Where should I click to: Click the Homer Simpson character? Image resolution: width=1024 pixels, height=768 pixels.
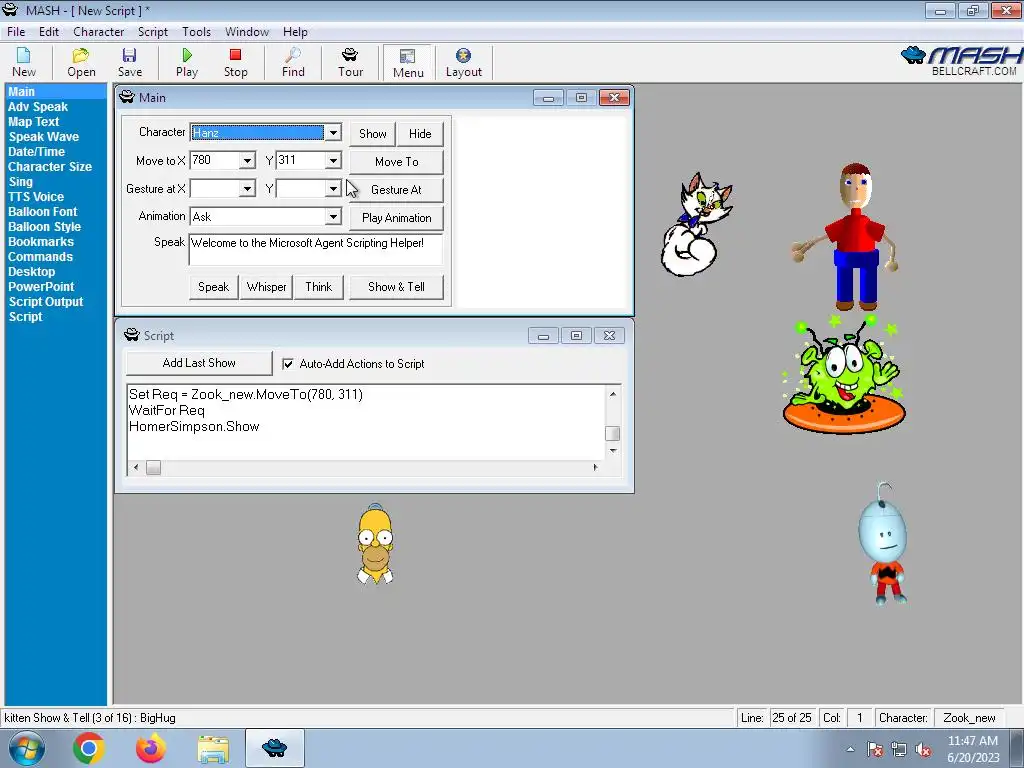tap(376, 543)
